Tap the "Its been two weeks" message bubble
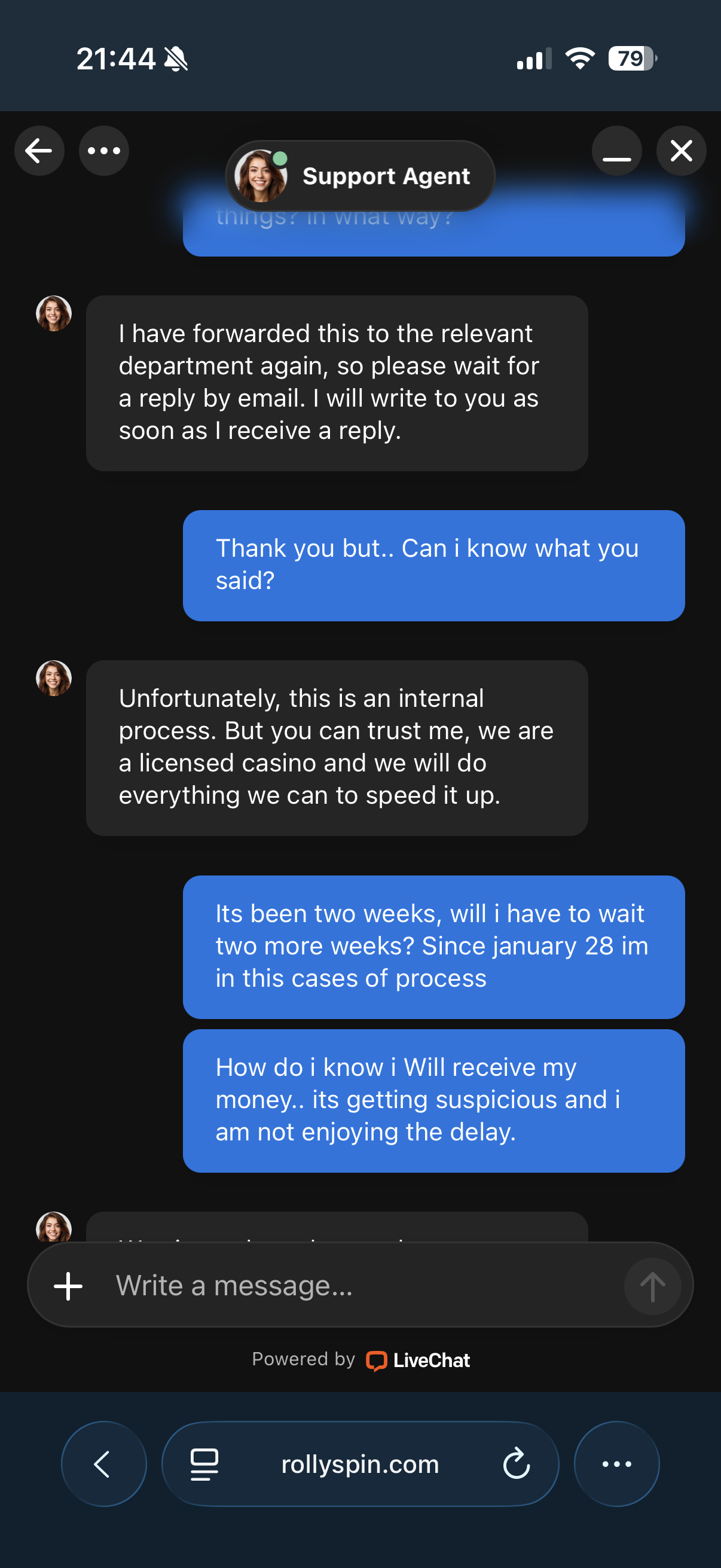721x1568 pixels. [433, 947]
